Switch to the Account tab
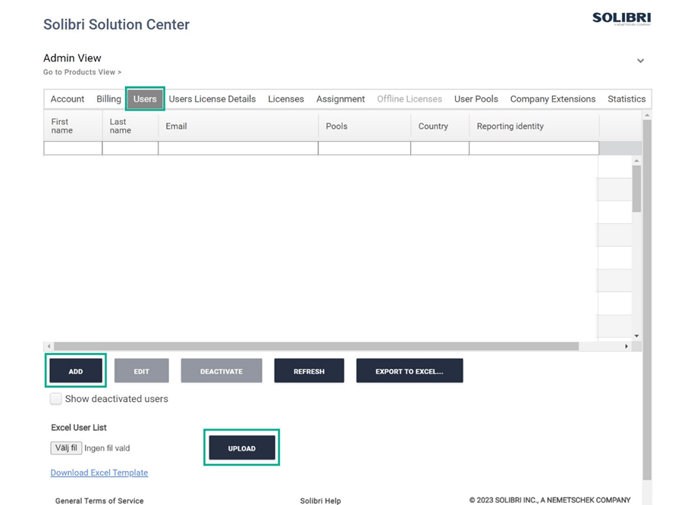Image resolution: width=688 pixels, height=505 pixels. [x=67, y=99]
